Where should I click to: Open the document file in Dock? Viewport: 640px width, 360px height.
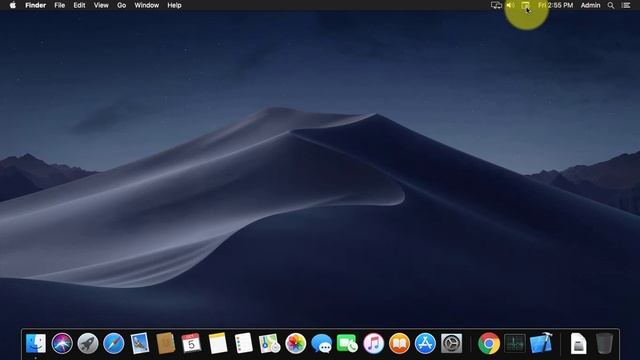(x=578, y=343)
